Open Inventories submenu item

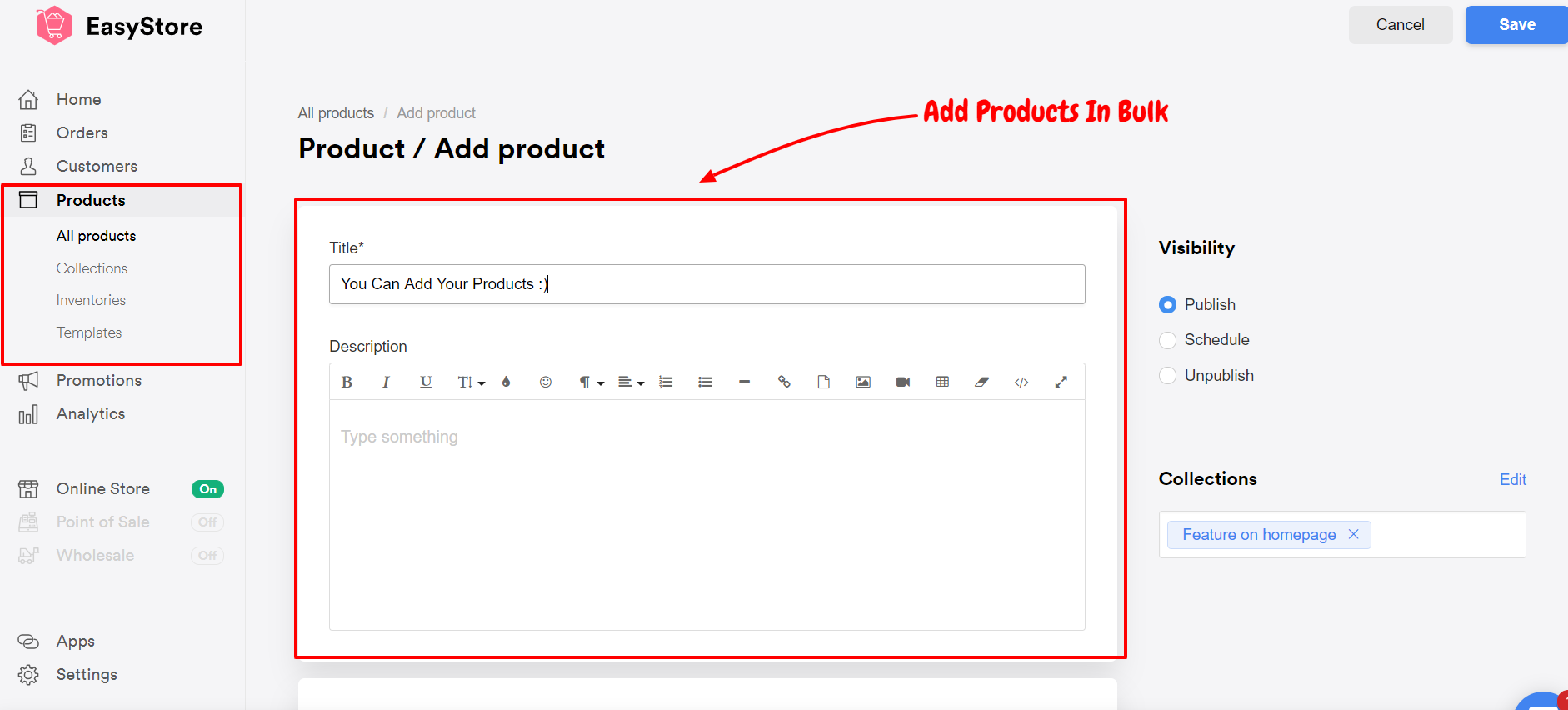pyautogui.click(x=91, y=300)
